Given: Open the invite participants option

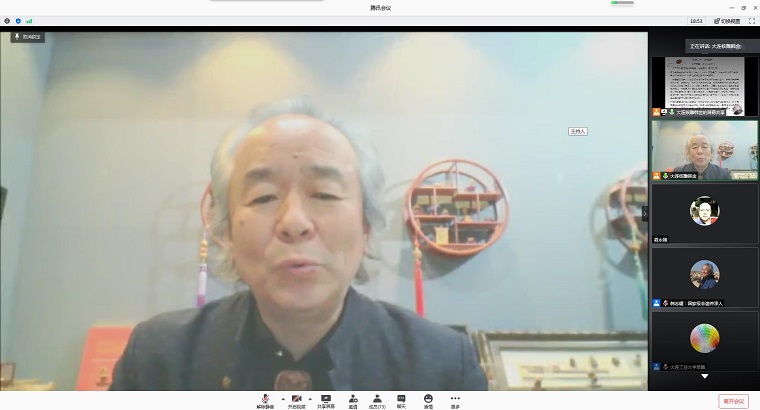Looking at the screenshot, I should (353, 399).
